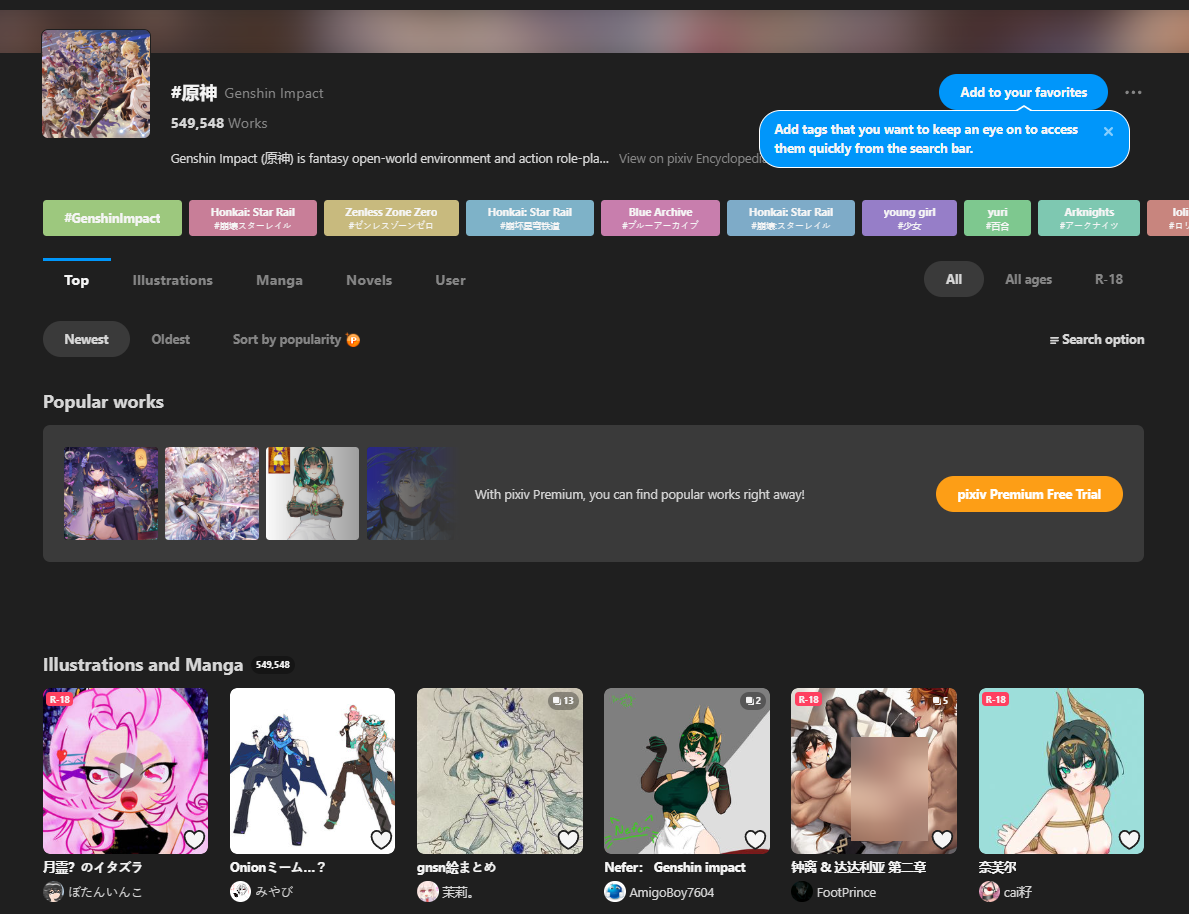Open popular works thumbnail of green-haired character
The image size is (1189, 914).
(312, 493)
